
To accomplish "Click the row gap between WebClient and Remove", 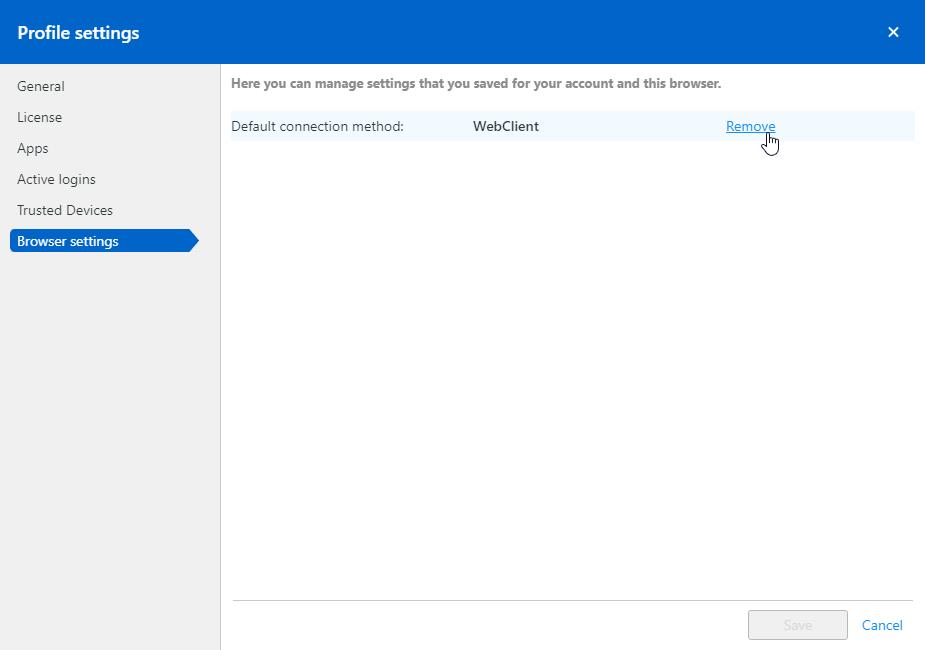I will coord(630,126).
